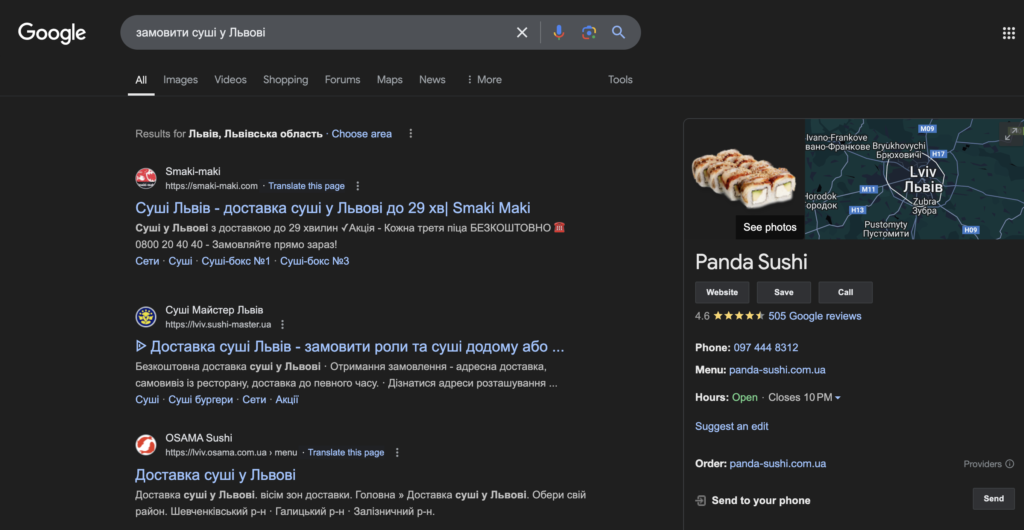Expand the map with corner arrow icon
1024x530 pixels.
[x=1012, y=132]
